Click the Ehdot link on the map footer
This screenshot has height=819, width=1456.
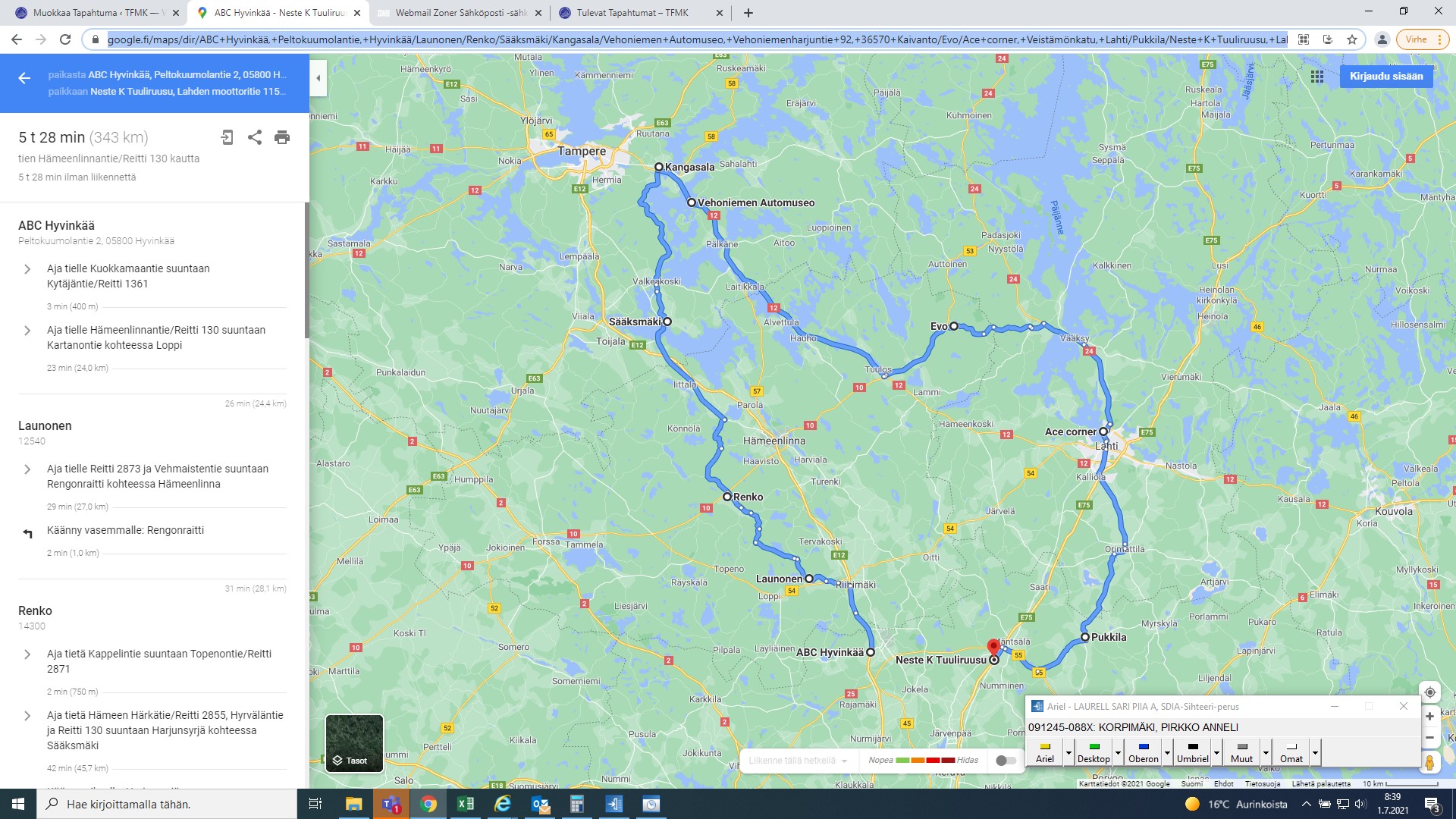[x=1223, y=784]
